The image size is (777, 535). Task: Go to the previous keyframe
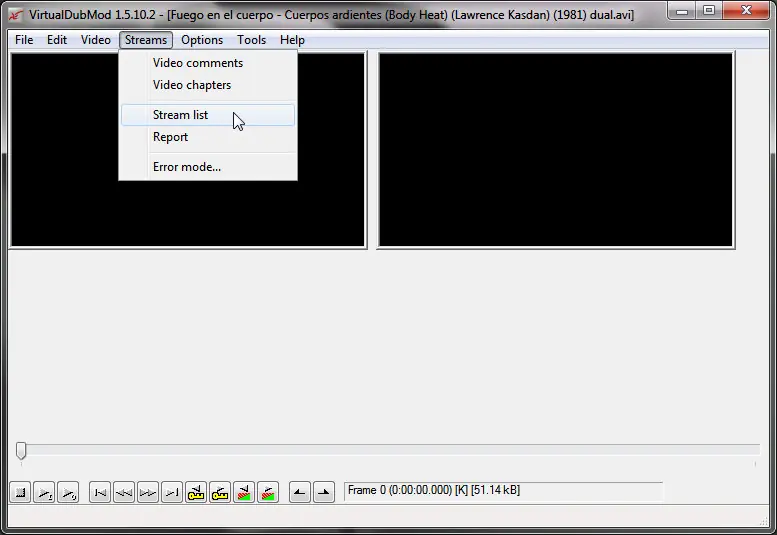196,492
